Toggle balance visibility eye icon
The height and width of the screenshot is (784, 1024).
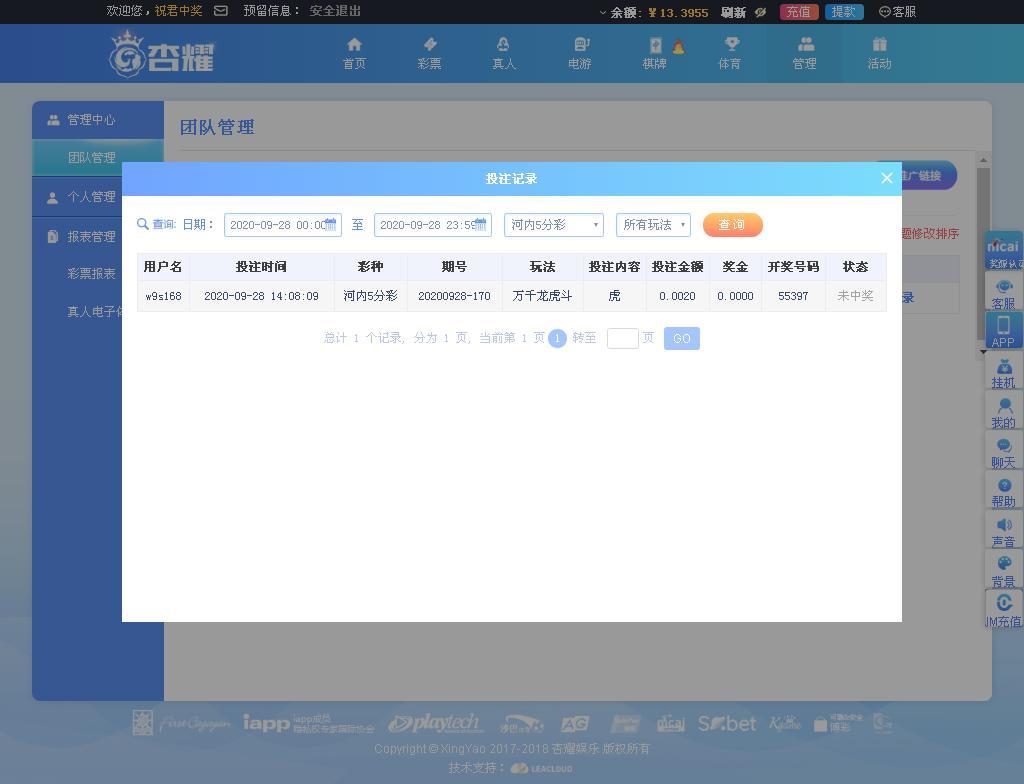tap(760, 12)
